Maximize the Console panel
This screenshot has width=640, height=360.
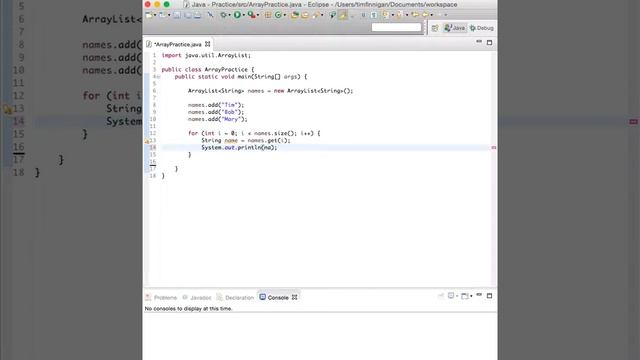(489, 296)
